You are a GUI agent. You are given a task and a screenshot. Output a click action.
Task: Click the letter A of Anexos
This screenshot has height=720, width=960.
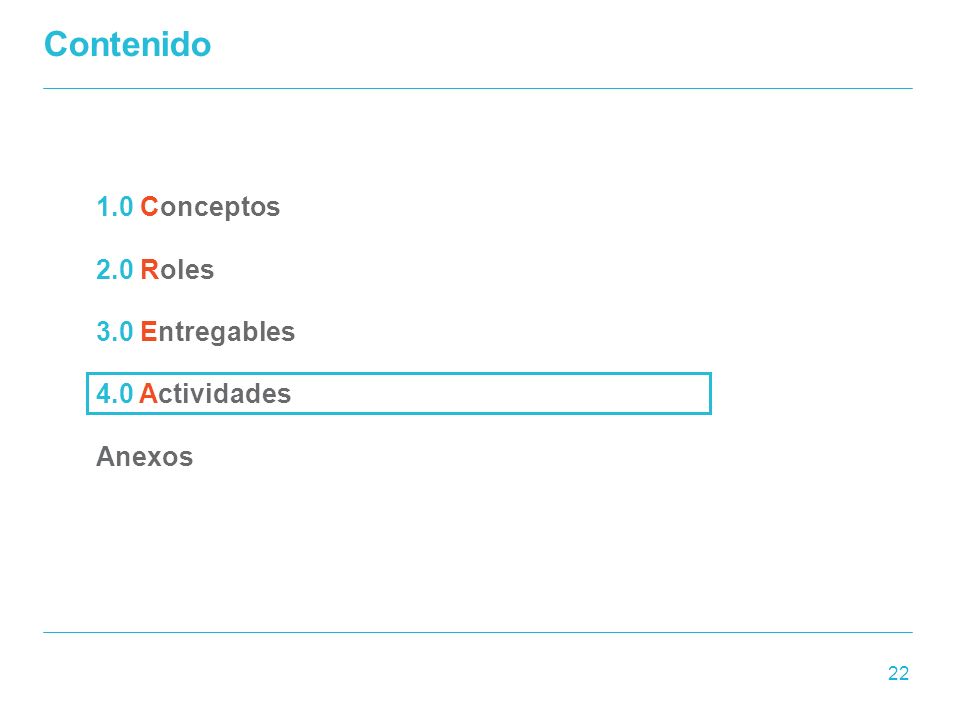click(107, 457)
